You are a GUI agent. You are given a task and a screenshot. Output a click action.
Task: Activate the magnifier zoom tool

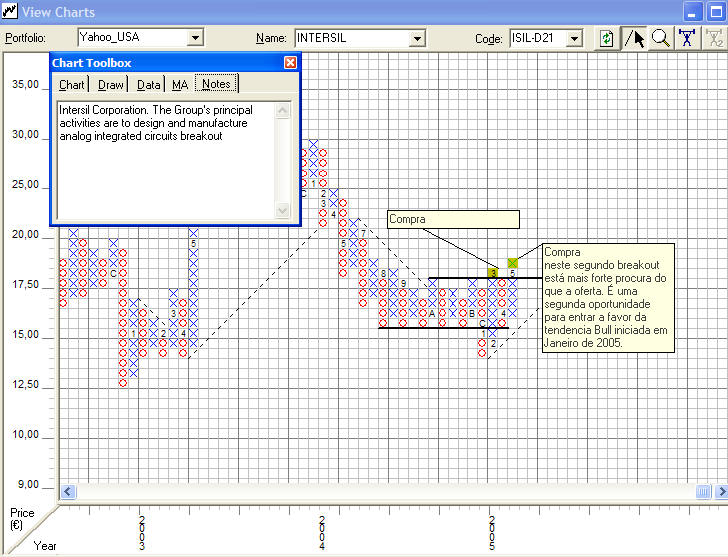coord(660,38)
